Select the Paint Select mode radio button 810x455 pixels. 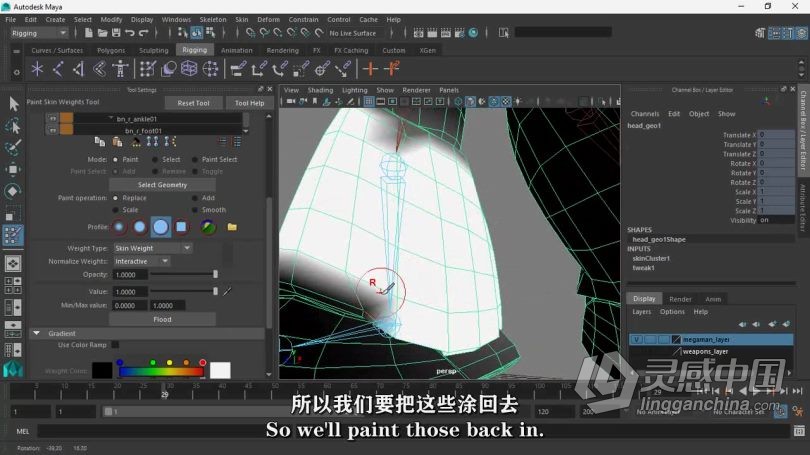point(195,160)
